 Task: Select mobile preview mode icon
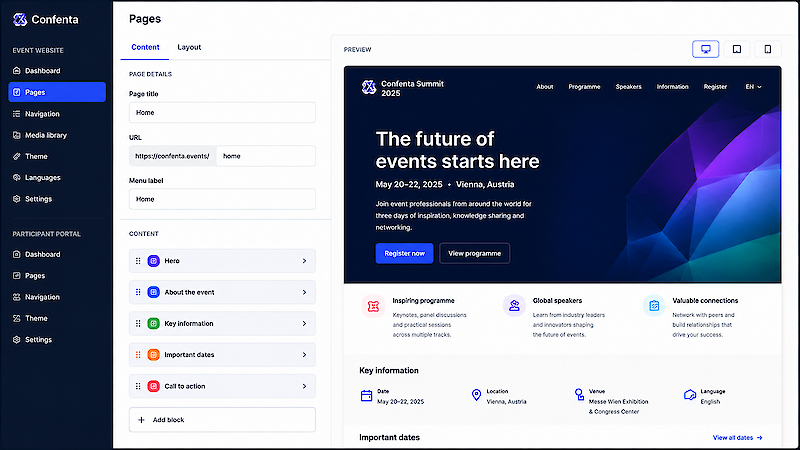click(x=767, y=49)
